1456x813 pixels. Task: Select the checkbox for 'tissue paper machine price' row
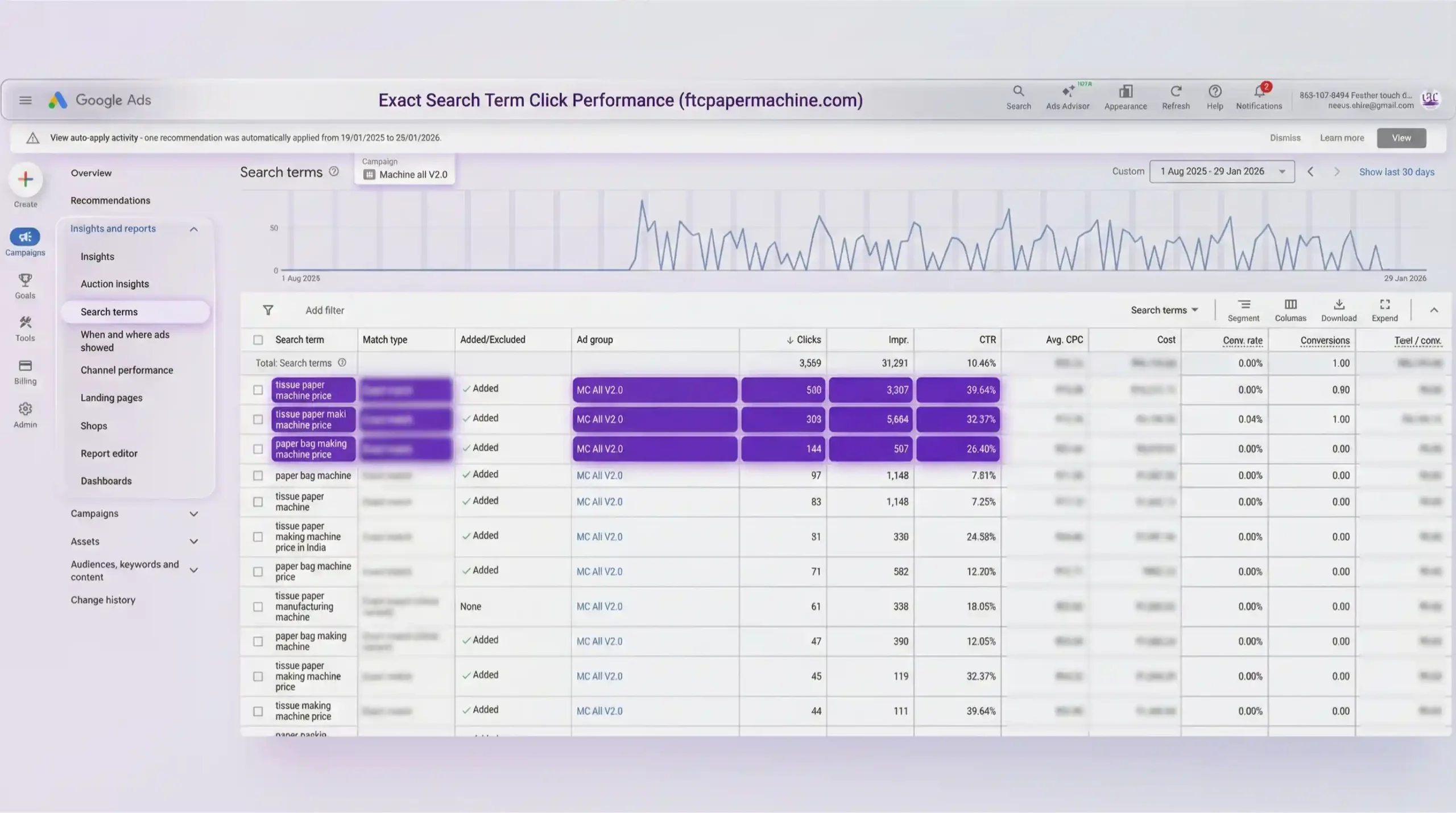pos(258,390)
